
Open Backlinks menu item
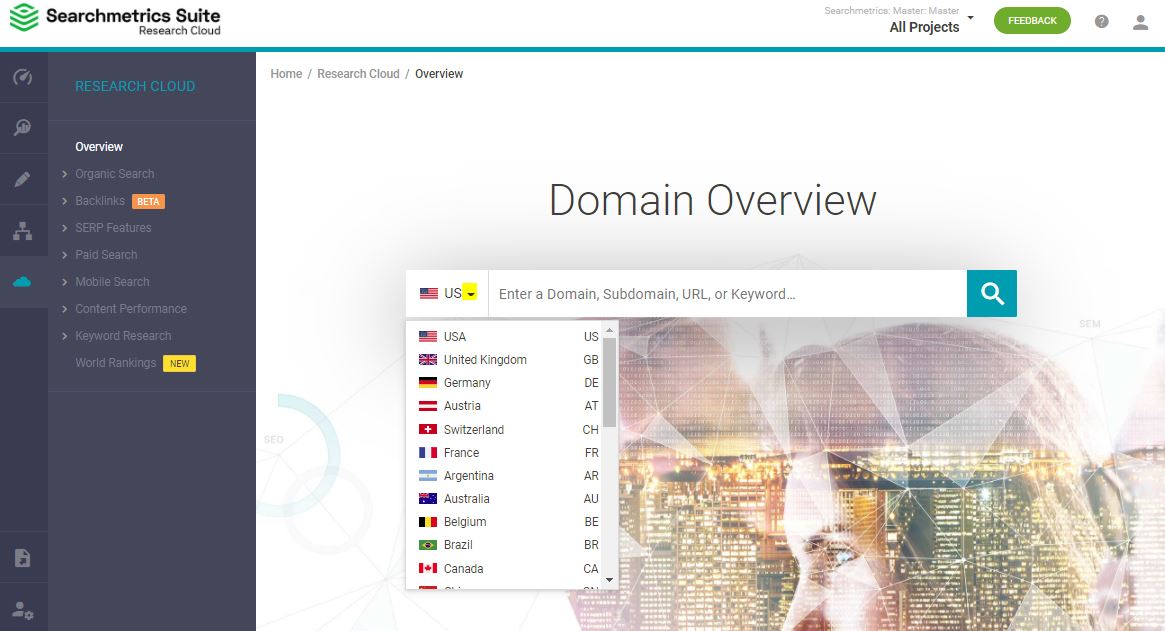pyautogui.click(x=100, y=201)
